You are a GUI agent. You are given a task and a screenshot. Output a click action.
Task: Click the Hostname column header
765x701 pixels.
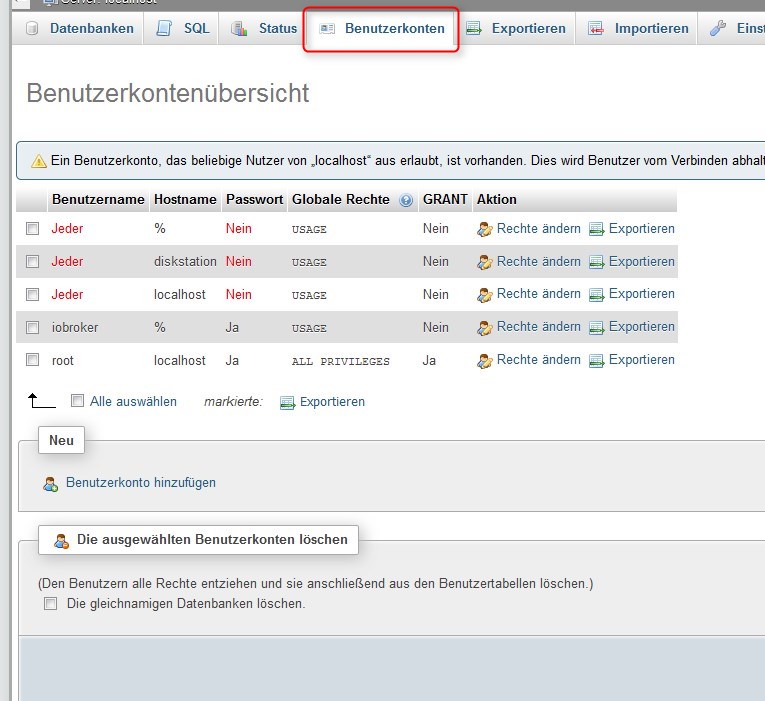coord(185,200)
